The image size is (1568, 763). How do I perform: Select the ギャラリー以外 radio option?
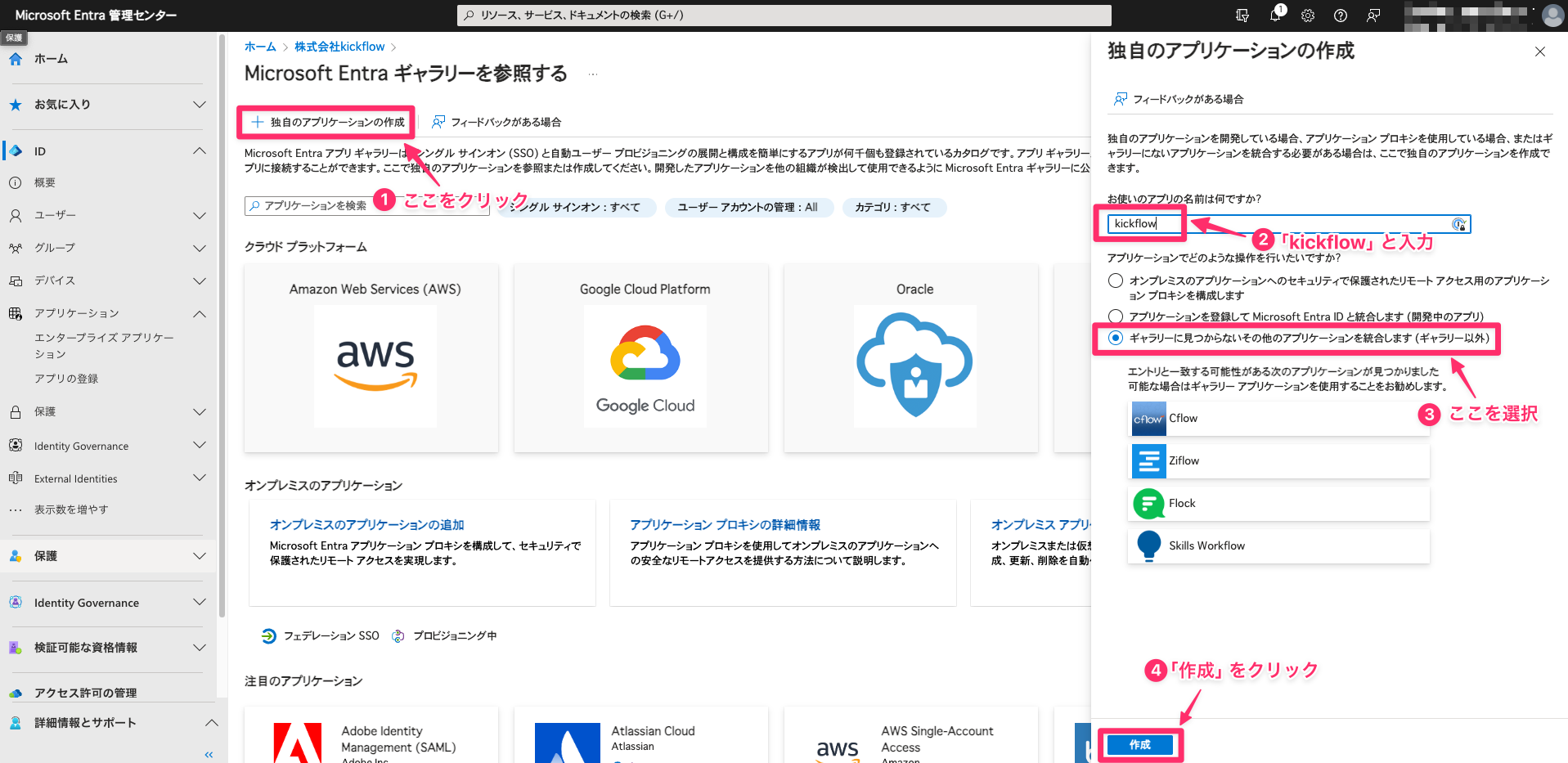[x=1116, y=338]
